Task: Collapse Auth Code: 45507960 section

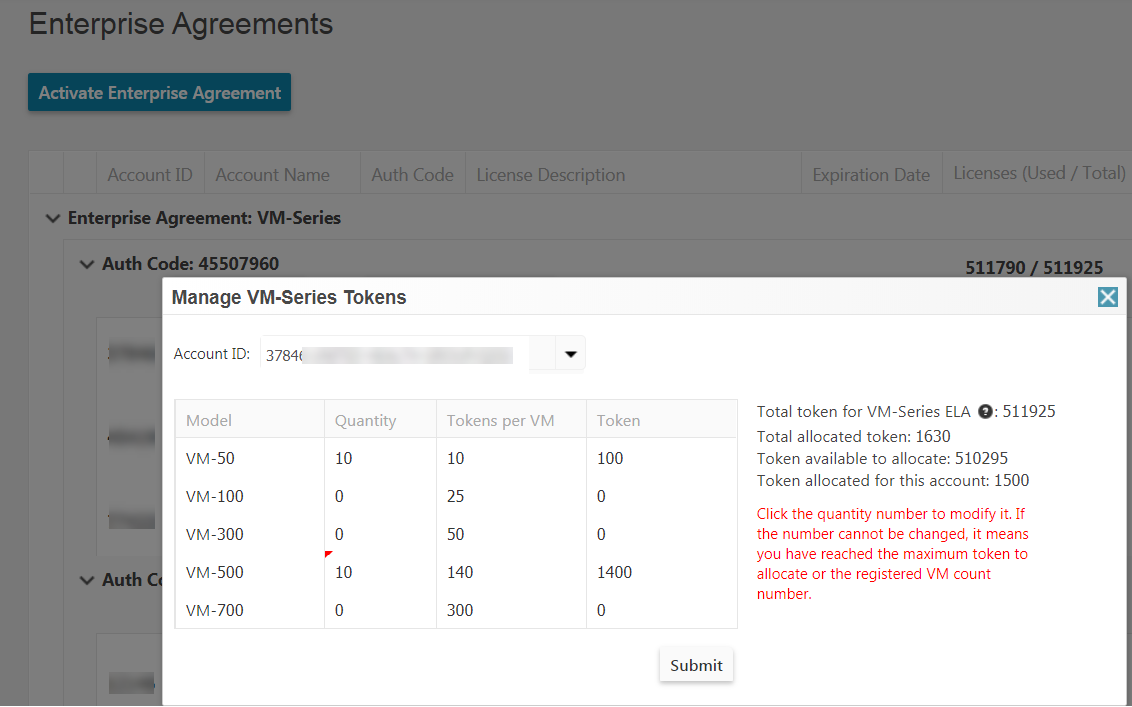Action: tap(87, 264)
